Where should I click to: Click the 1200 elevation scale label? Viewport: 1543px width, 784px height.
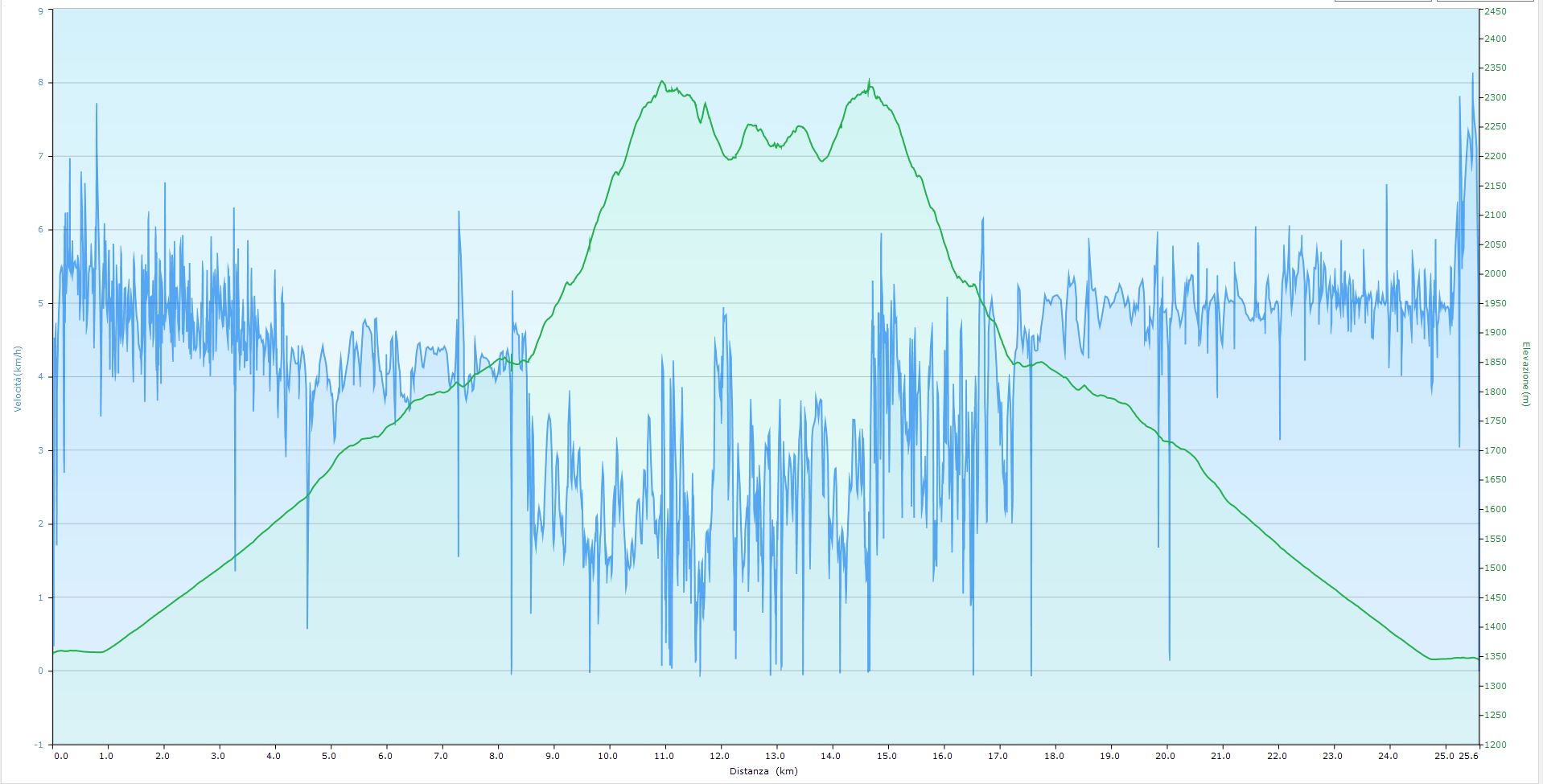pyautogui.click(x=1495, y=745)
